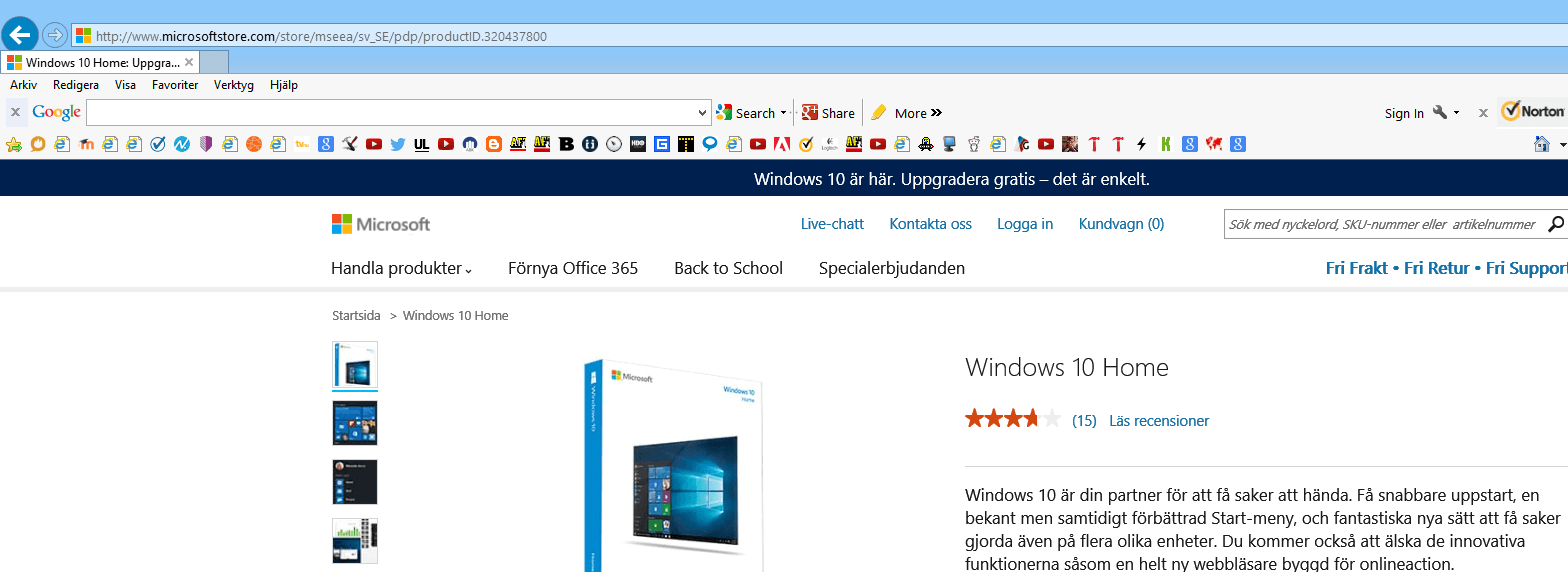Click the Läs recensioner link

[x=1159, y=421]
